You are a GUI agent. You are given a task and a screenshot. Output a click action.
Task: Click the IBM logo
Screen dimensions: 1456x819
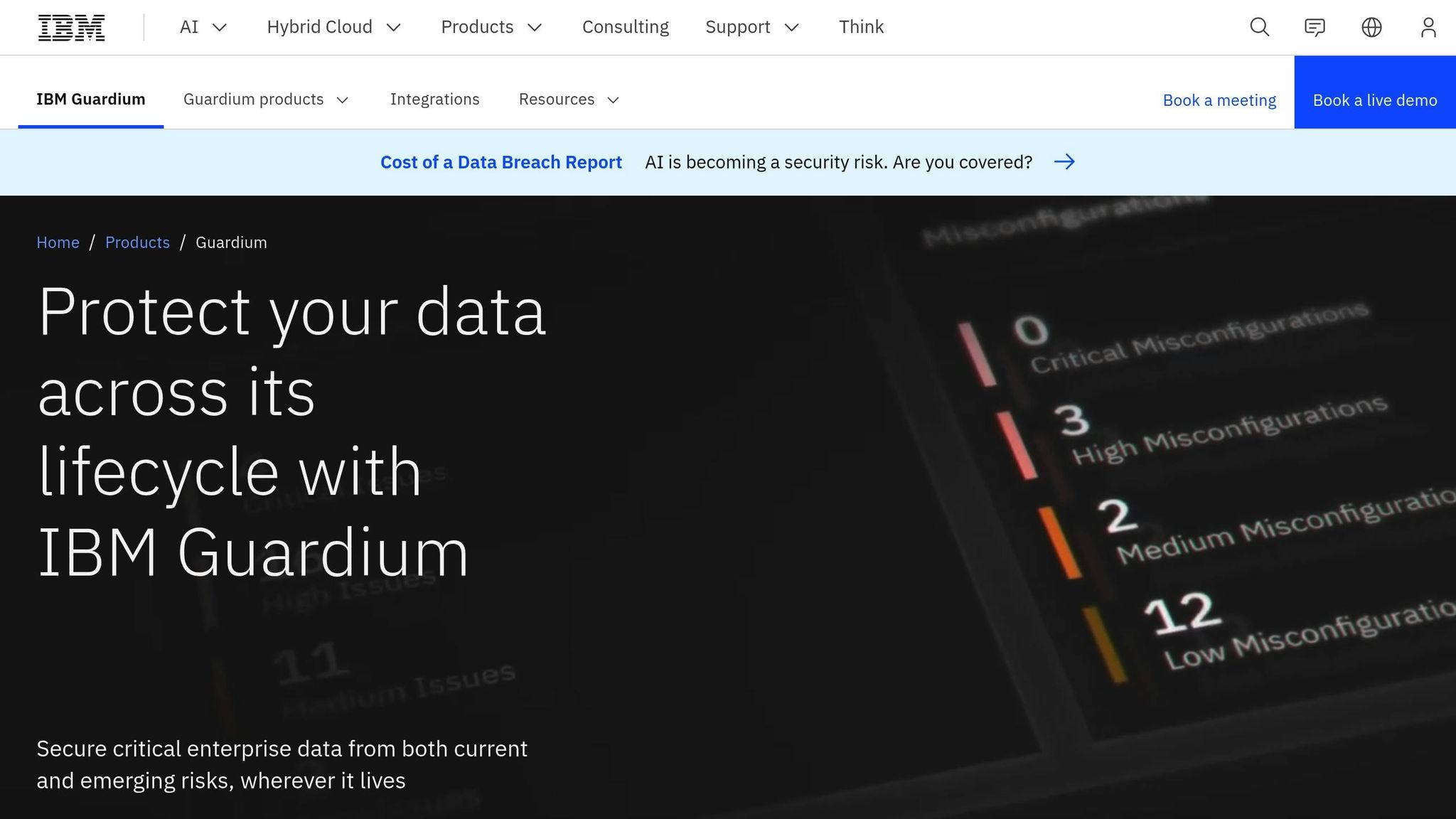[70, 27]
